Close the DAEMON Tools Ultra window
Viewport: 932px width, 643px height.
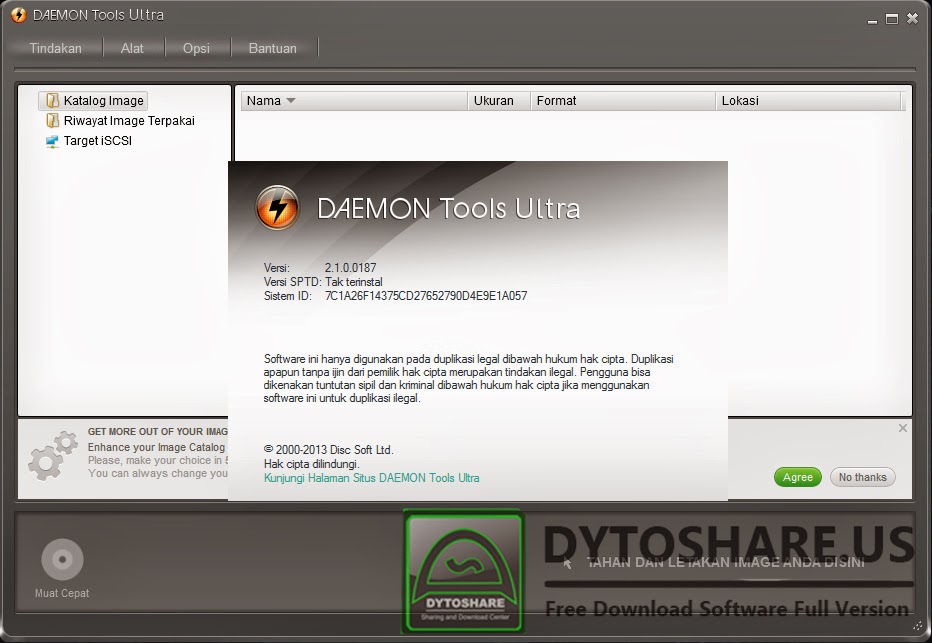[912, 19]
